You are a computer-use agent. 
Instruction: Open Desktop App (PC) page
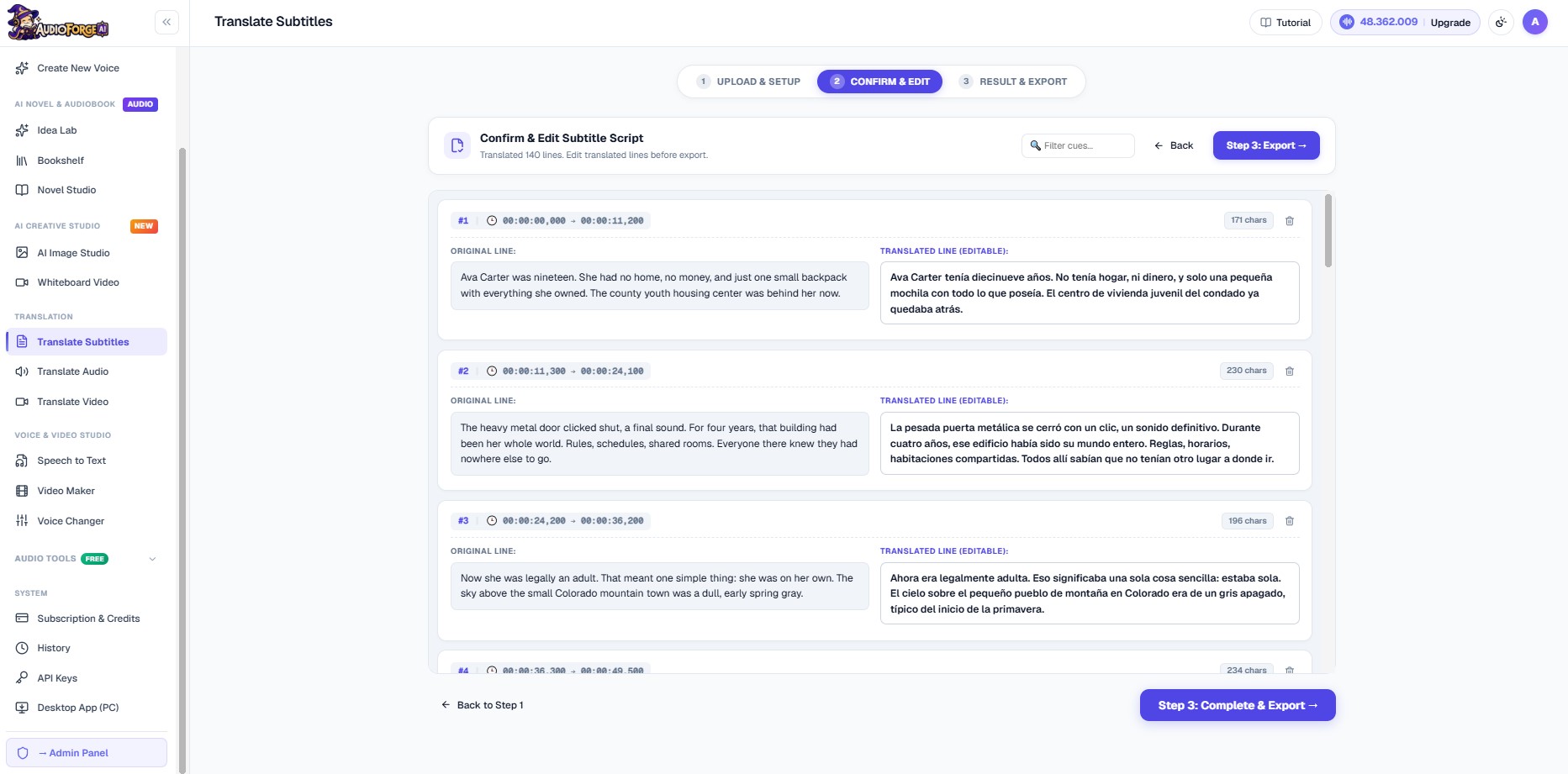coord(87,708)
